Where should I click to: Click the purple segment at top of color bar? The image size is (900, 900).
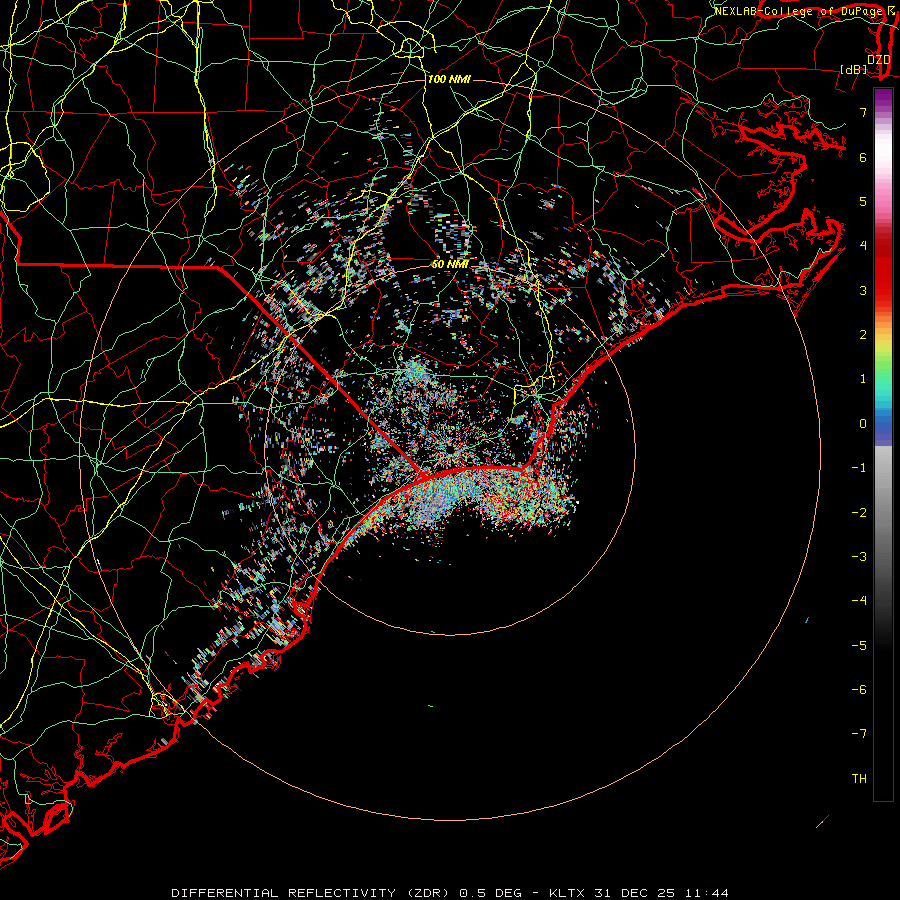coord(883,98)
